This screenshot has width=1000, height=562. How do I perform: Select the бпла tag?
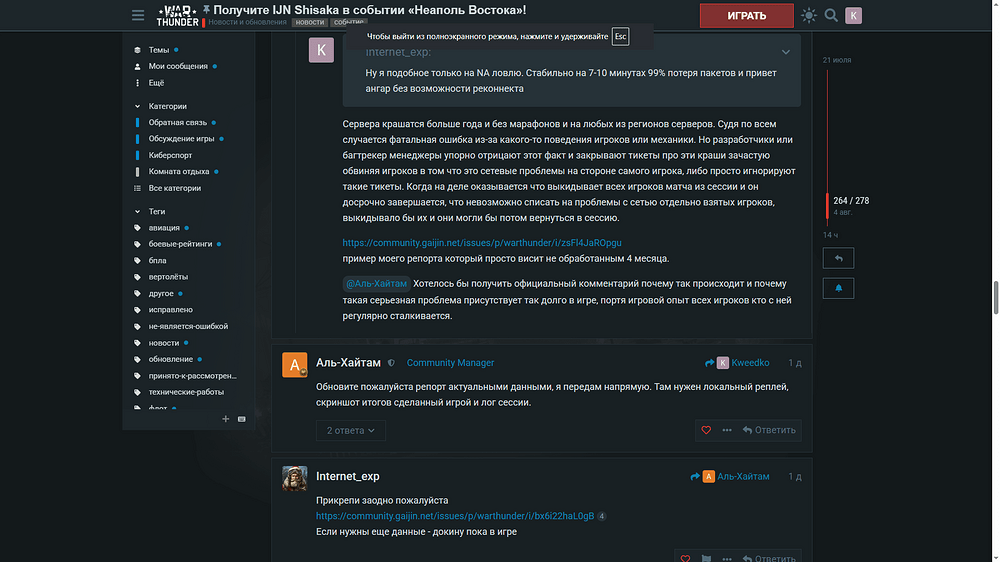pos(158,261)
